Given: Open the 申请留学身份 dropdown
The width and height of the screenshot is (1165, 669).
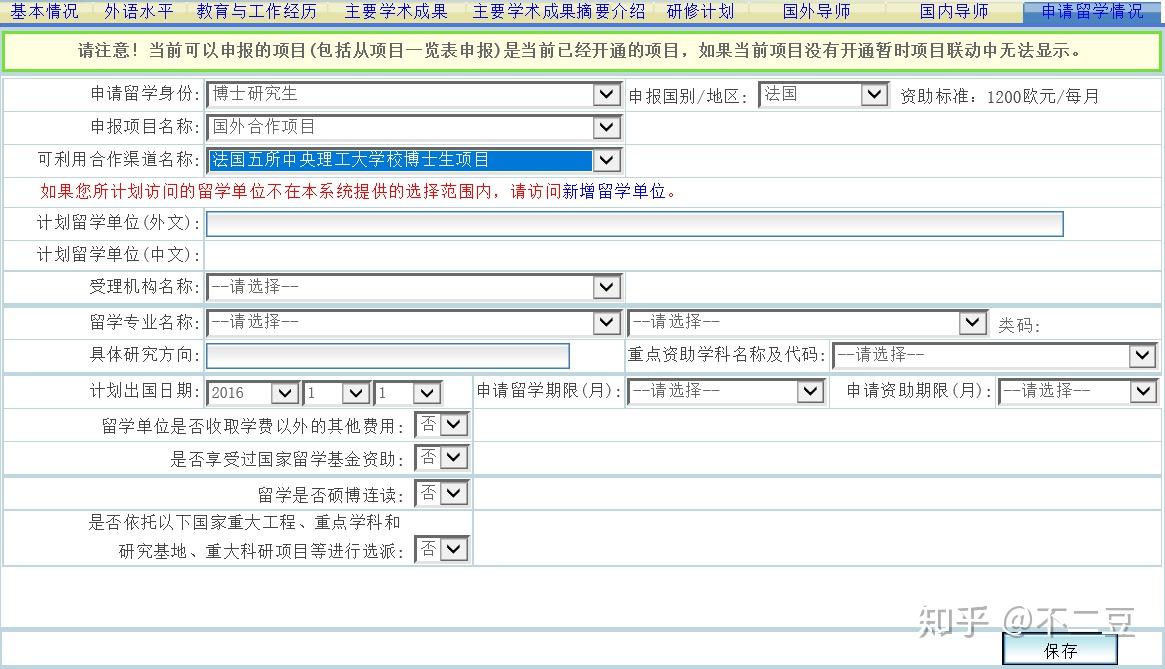Looking at the screenshot, I should coord(606,93).
